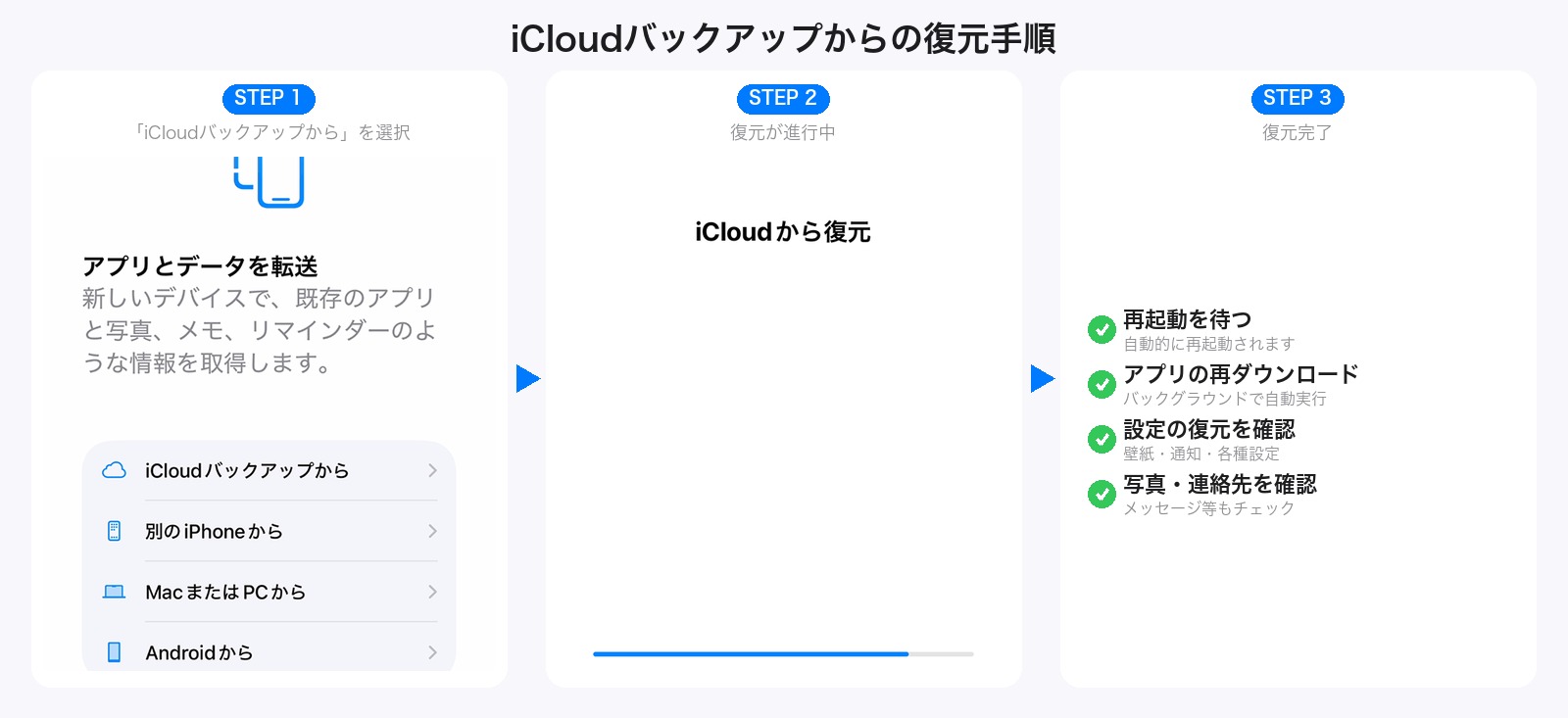Click the iCloudから復元 heading
1568x718 pixels.
(783, 232)
